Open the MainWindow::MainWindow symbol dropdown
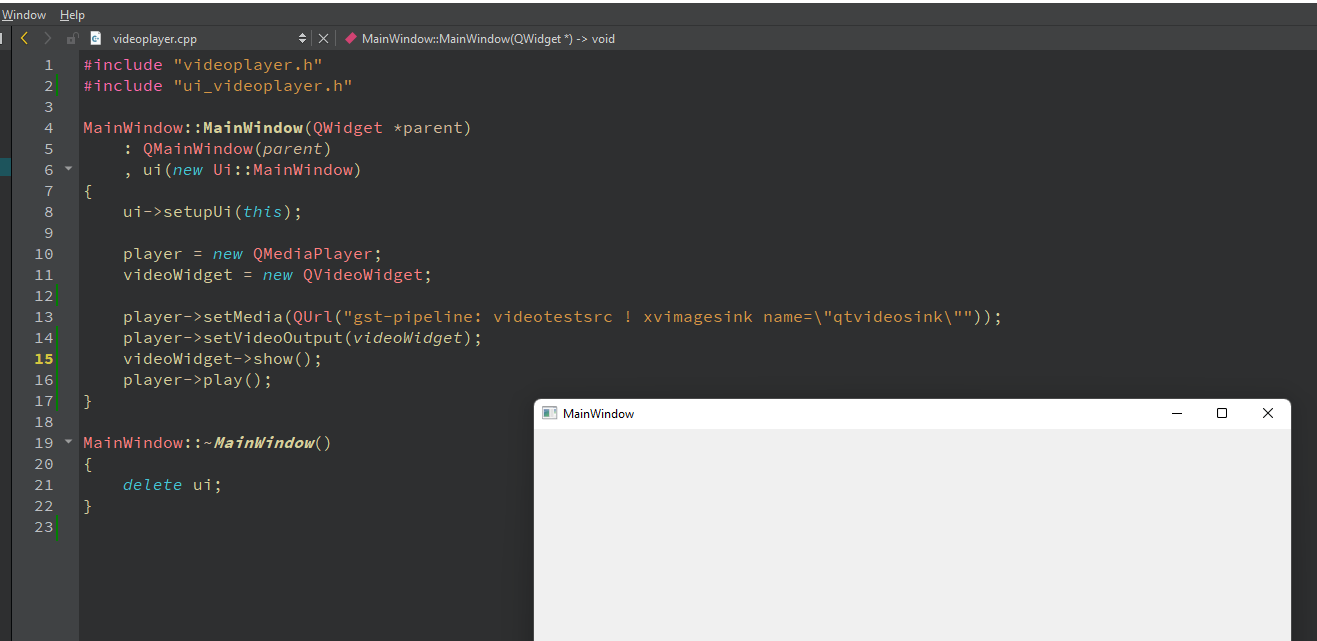1317x641 pixels. click(488, 39)
